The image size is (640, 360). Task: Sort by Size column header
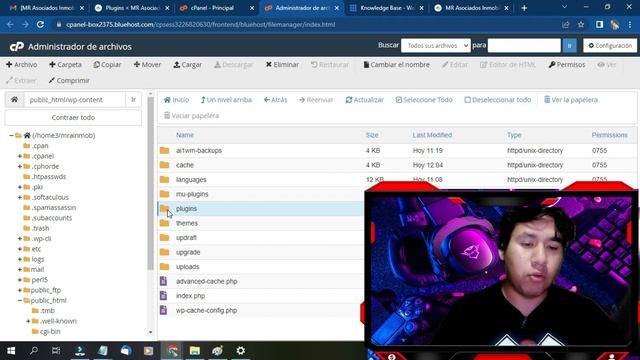click(372, 135)
